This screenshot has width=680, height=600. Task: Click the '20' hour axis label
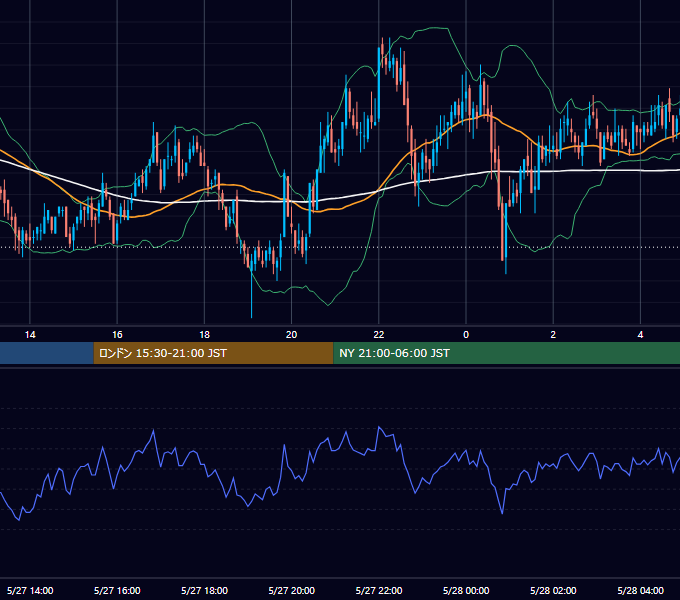click(x=291, y=335)
